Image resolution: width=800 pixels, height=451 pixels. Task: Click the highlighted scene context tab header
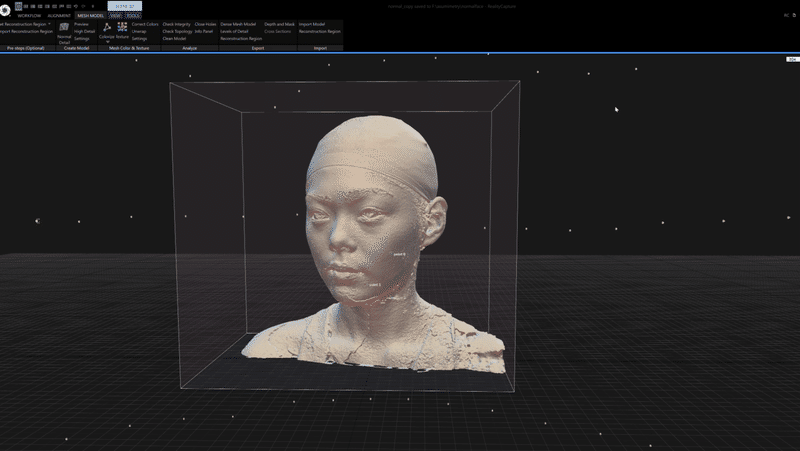pyautogui.click(x=124, y=6)
